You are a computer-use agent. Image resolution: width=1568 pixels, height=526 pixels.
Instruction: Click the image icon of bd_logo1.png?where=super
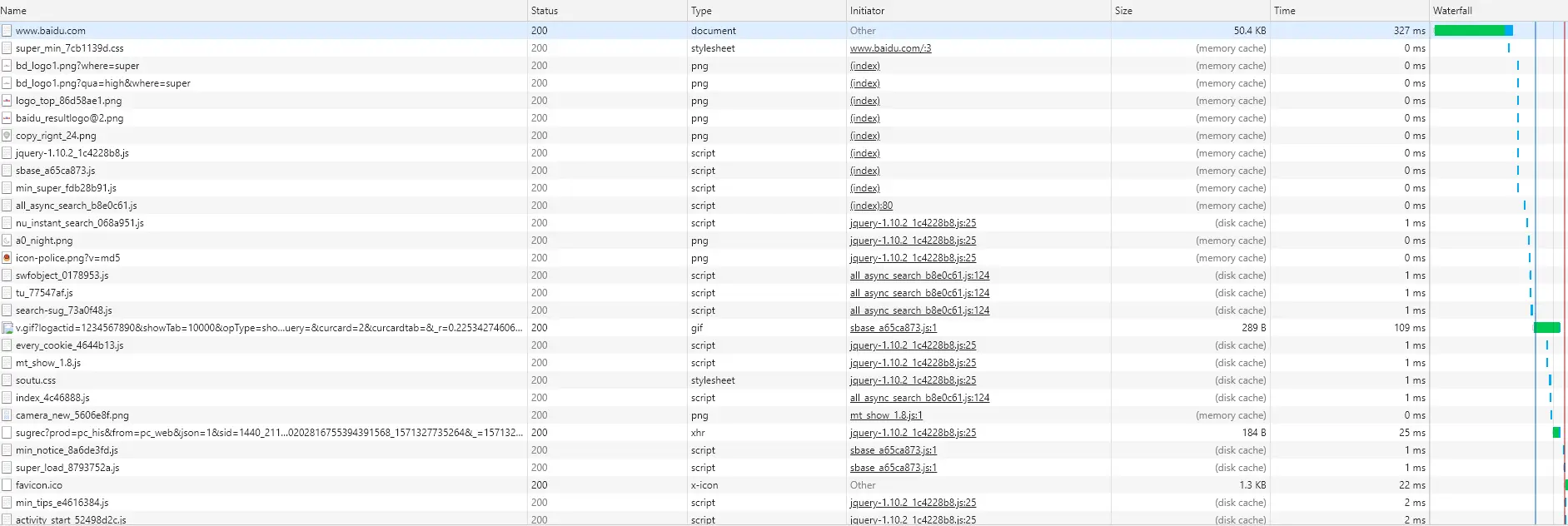click(x=7, y=66)
